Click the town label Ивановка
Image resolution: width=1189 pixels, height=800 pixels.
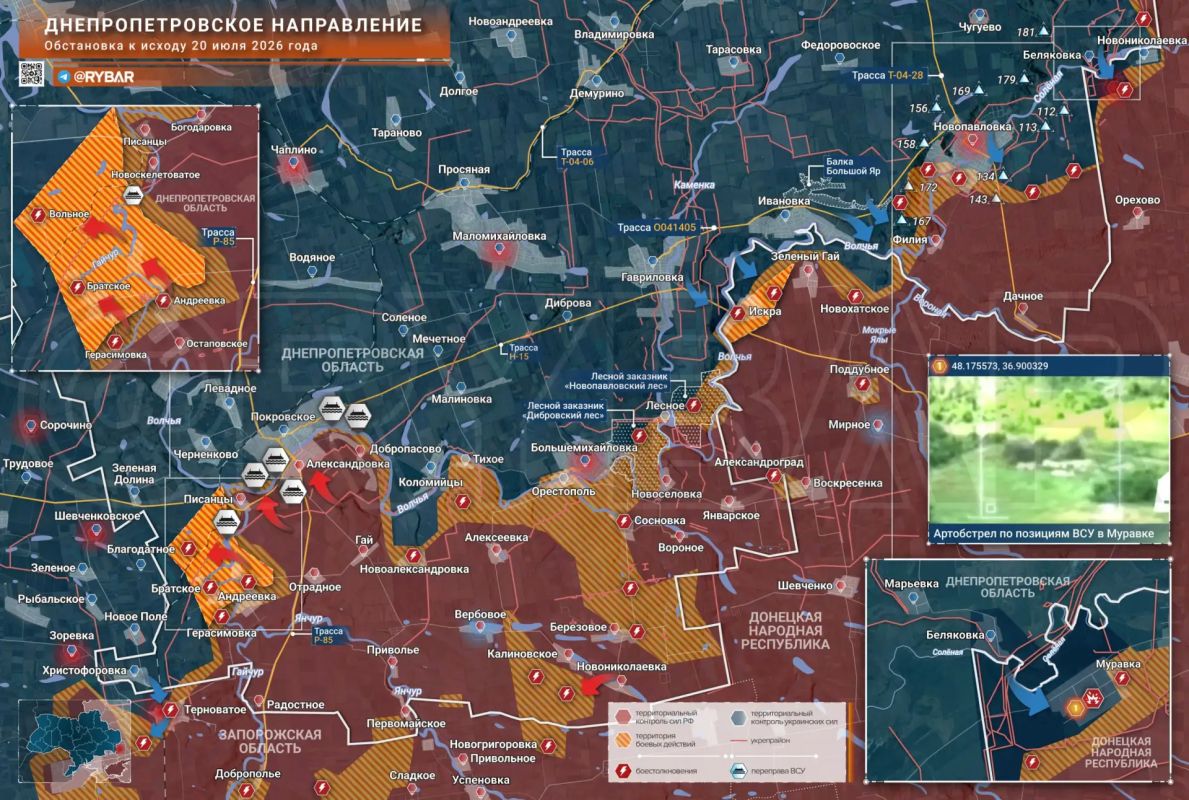[784, 201]
